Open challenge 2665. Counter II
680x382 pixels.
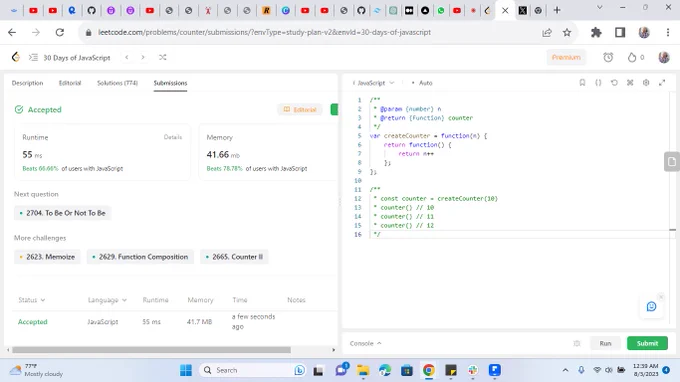point(234,257)
